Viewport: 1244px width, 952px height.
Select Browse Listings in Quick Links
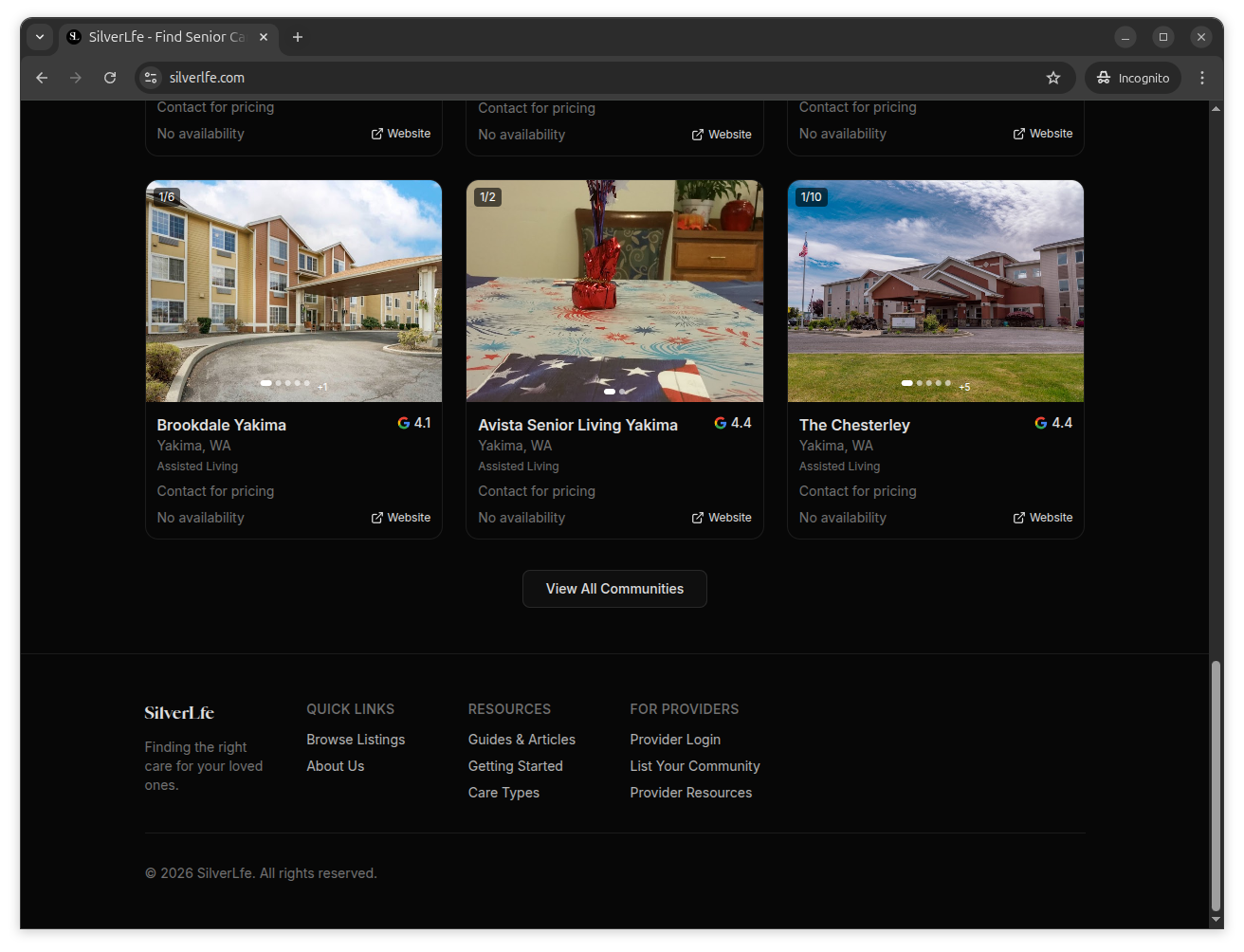[356, 740]
